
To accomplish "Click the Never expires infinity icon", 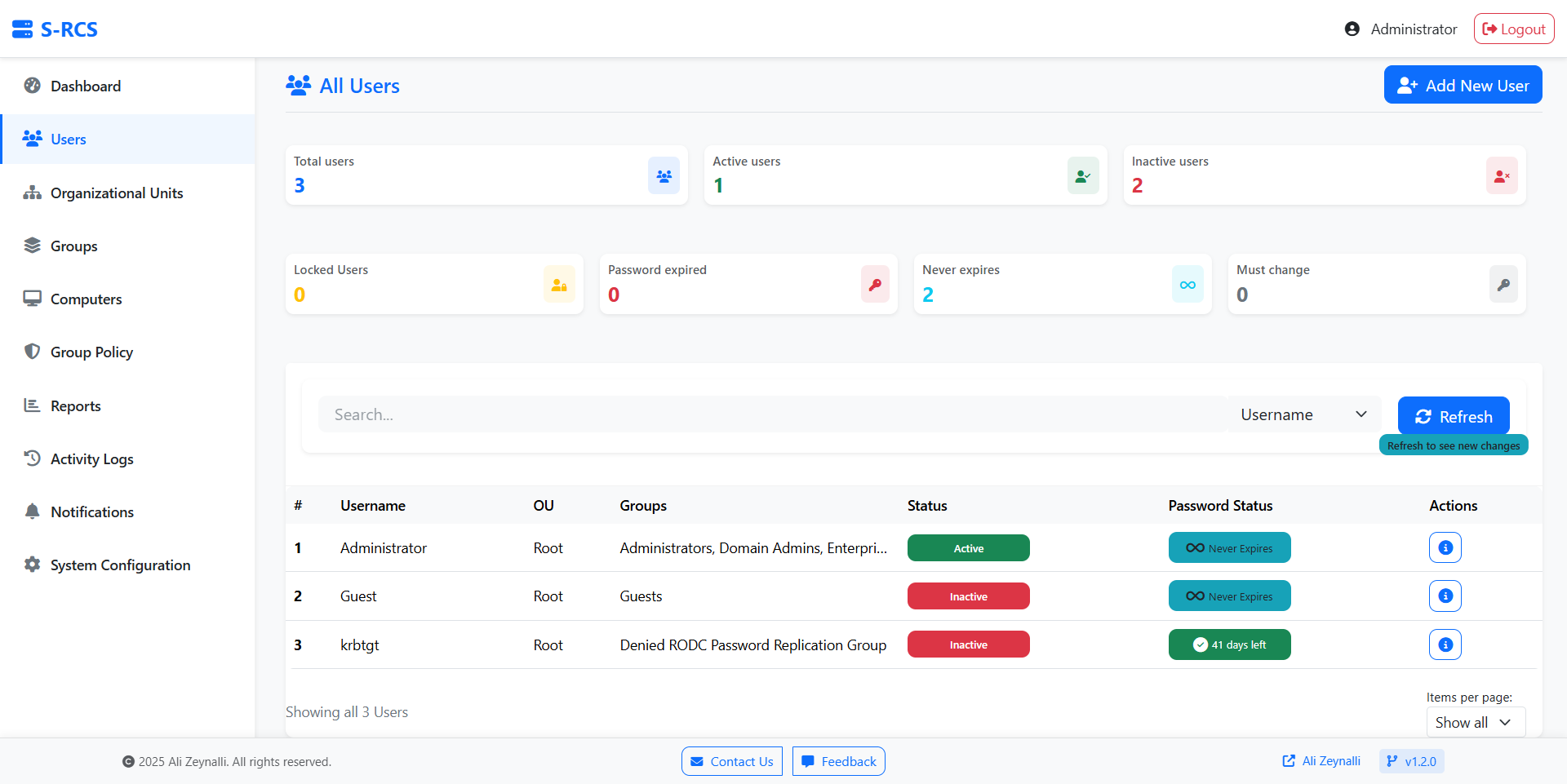I will [1187, 285].
